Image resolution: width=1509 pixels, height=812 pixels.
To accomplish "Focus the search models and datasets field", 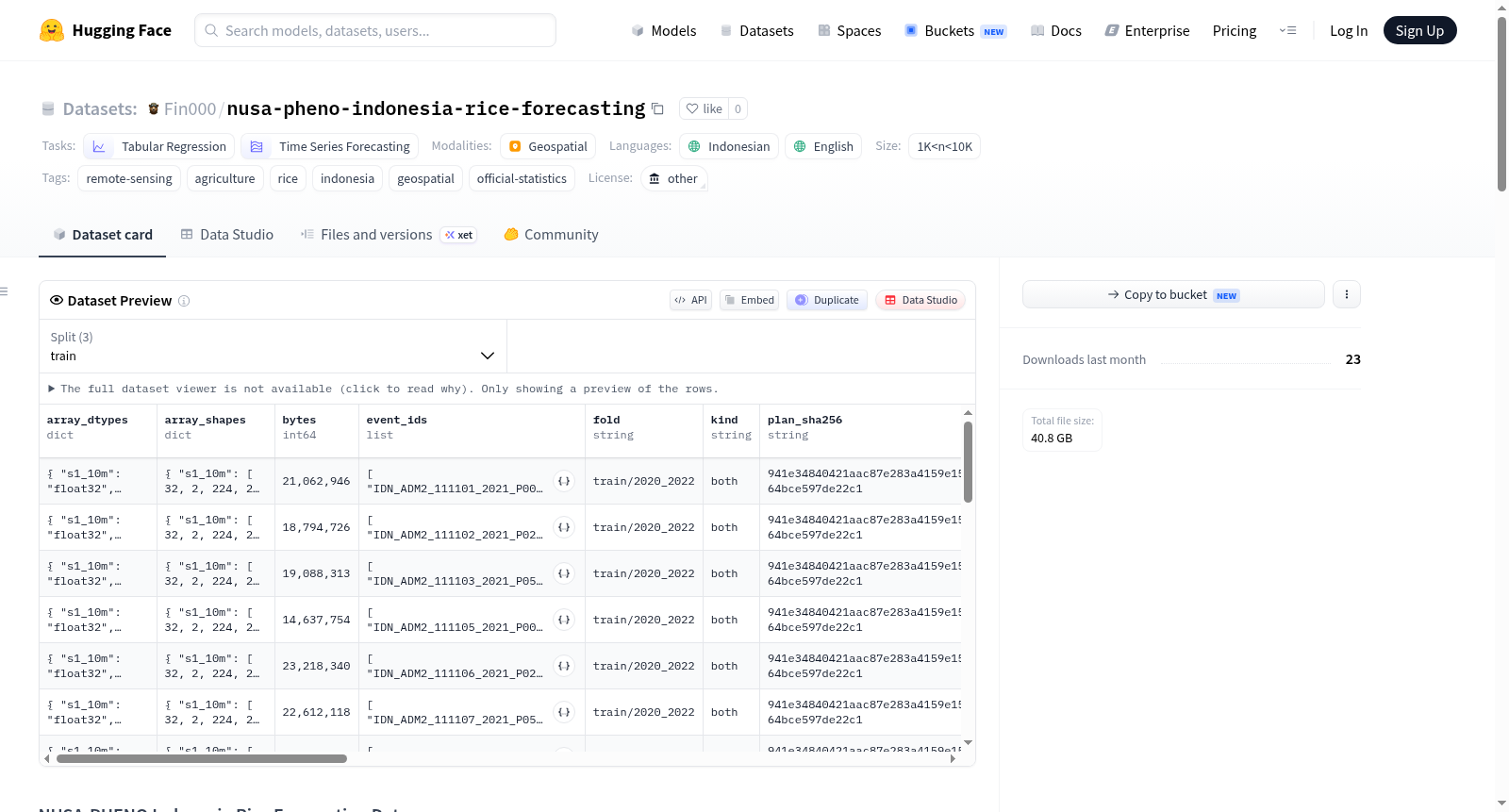I will [375, 30].
